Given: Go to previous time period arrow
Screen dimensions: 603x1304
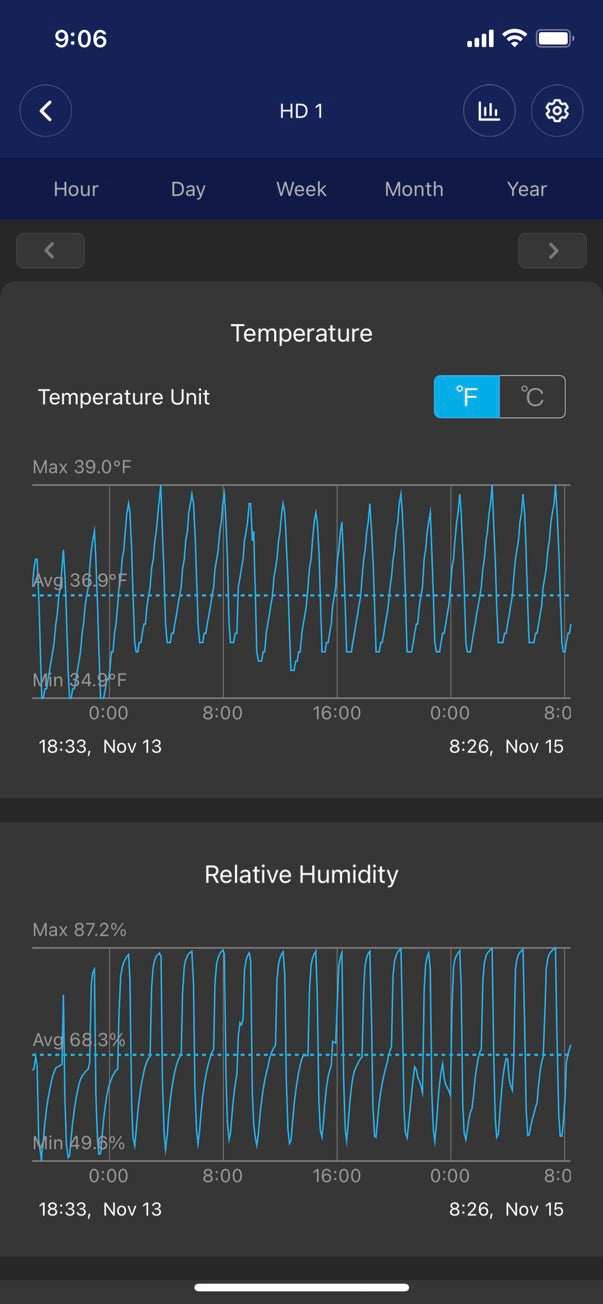Looking at the screenshot, I should [x=50, y=251].
